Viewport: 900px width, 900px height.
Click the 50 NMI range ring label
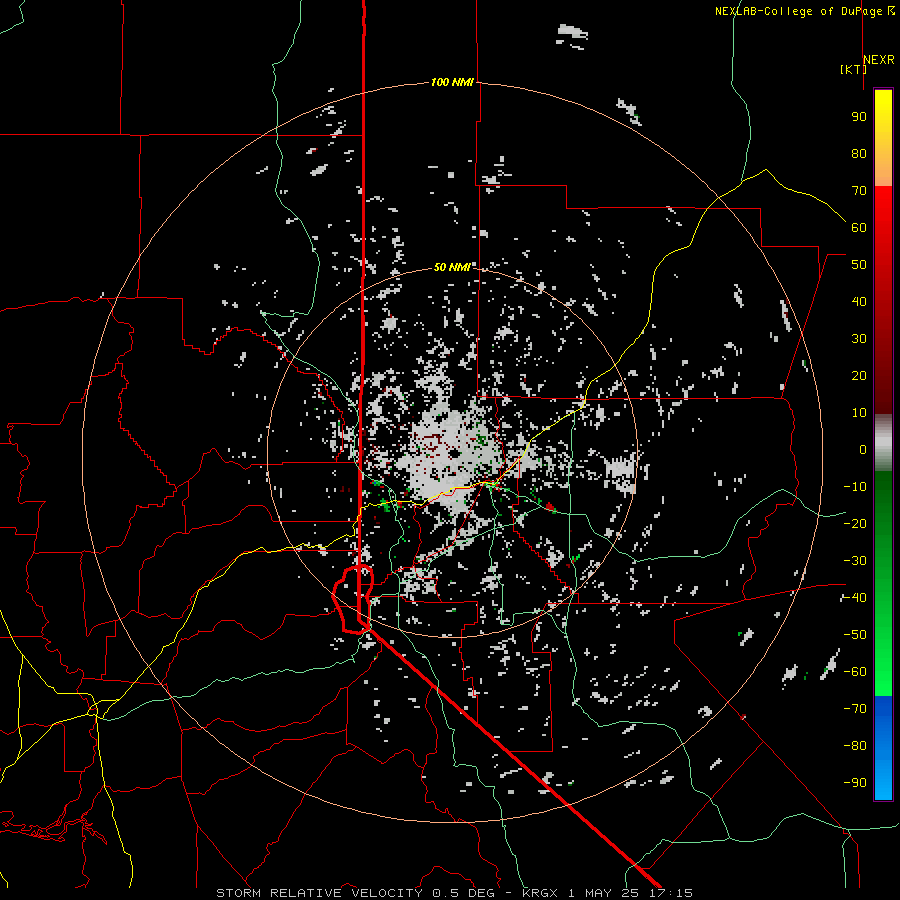pos(452,267)
